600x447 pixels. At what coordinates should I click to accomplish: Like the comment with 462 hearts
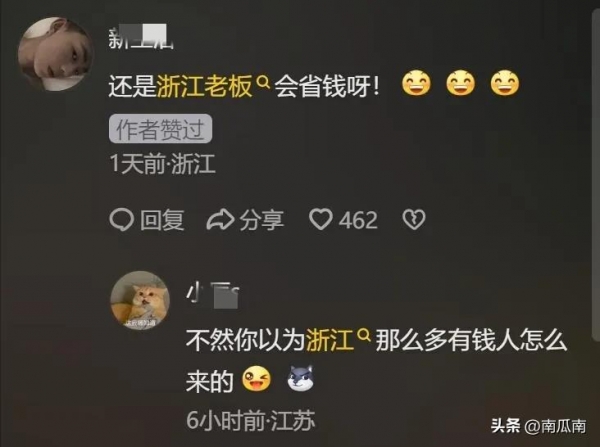pyautogui.click(x=321, y=220)
